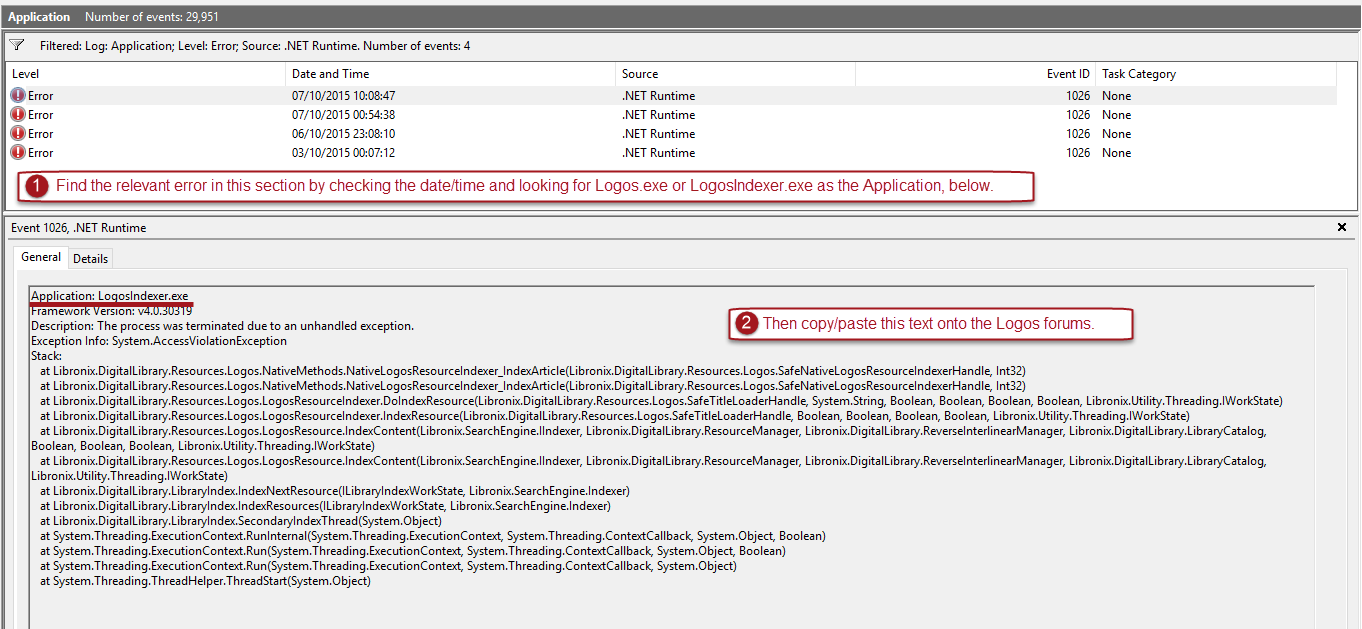1362x629 pixels.
Task: Select date cell 07/10/2015 00:54:38
Action: [x=343, y=115]
